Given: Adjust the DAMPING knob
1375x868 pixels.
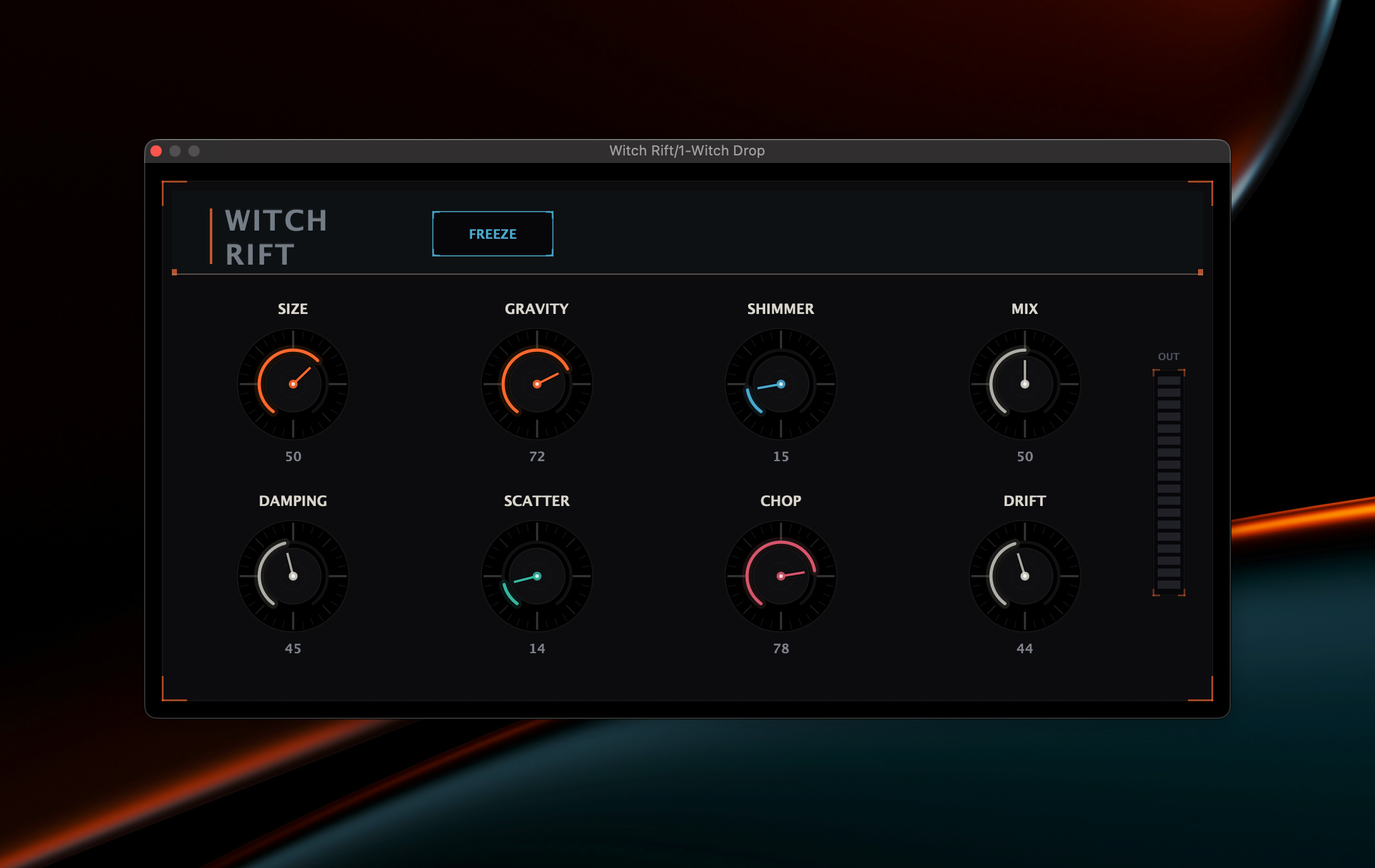Looking at the screenshot, I should 293,576.
